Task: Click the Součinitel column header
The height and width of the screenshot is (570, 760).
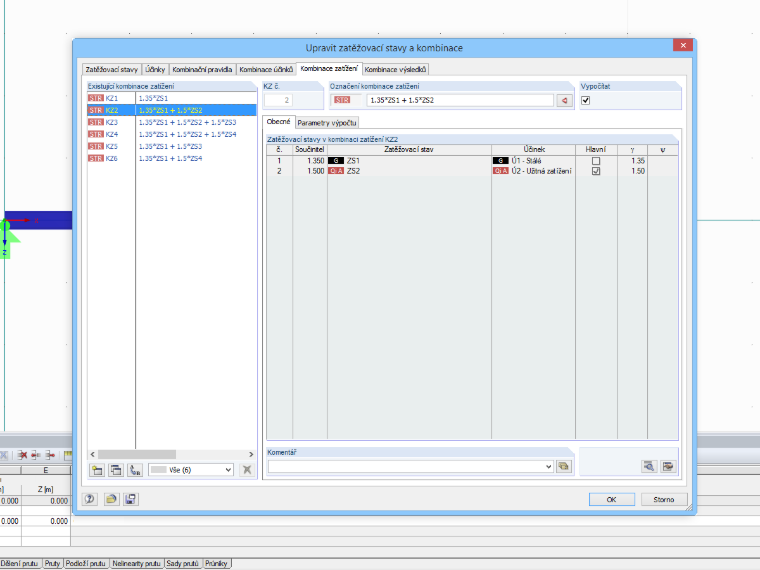Action: click(x=310, y=149)
